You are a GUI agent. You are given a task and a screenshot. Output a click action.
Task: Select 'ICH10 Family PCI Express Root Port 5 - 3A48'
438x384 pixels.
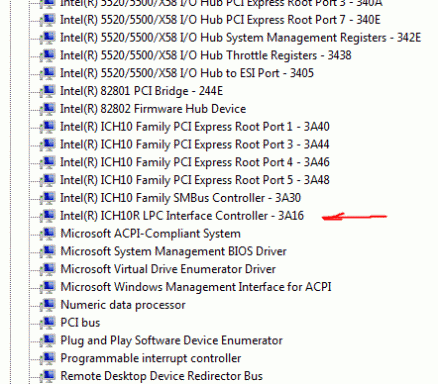click(x=195, y=180)
